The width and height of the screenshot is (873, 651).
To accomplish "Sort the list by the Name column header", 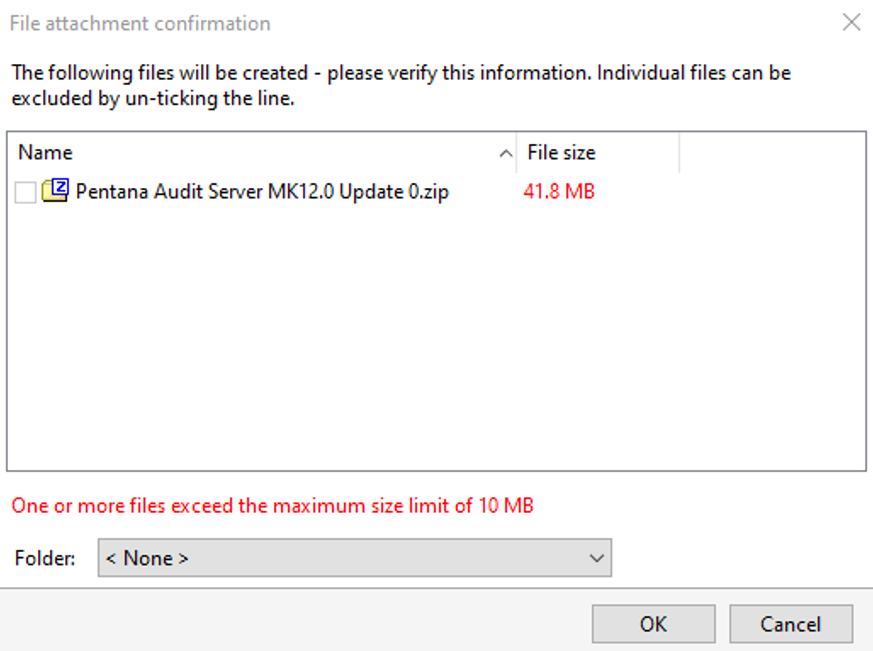I will tap(262, 153).
